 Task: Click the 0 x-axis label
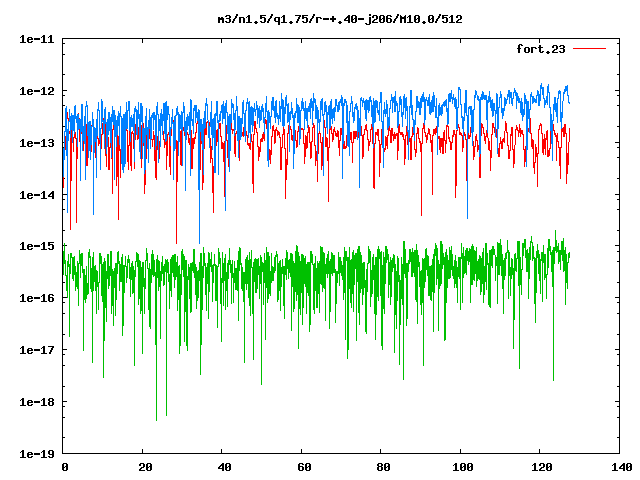tap(65, 467)
